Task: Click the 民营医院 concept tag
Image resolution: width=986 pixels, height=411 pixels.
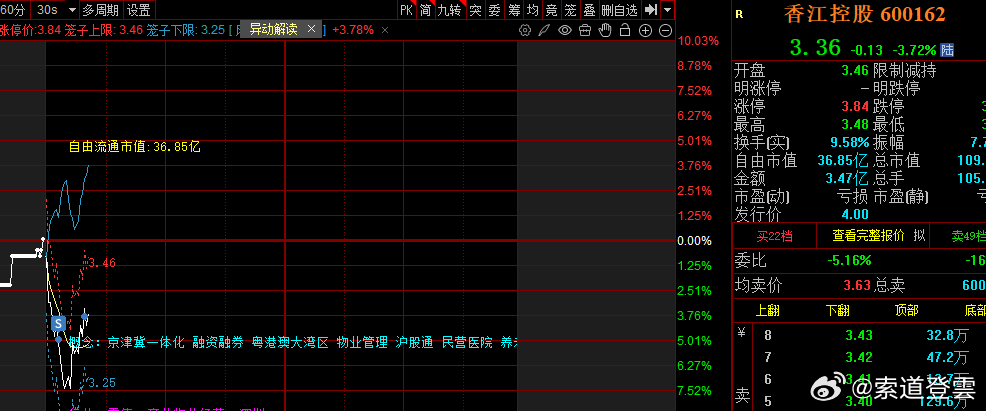Action: tap(467, 343)
